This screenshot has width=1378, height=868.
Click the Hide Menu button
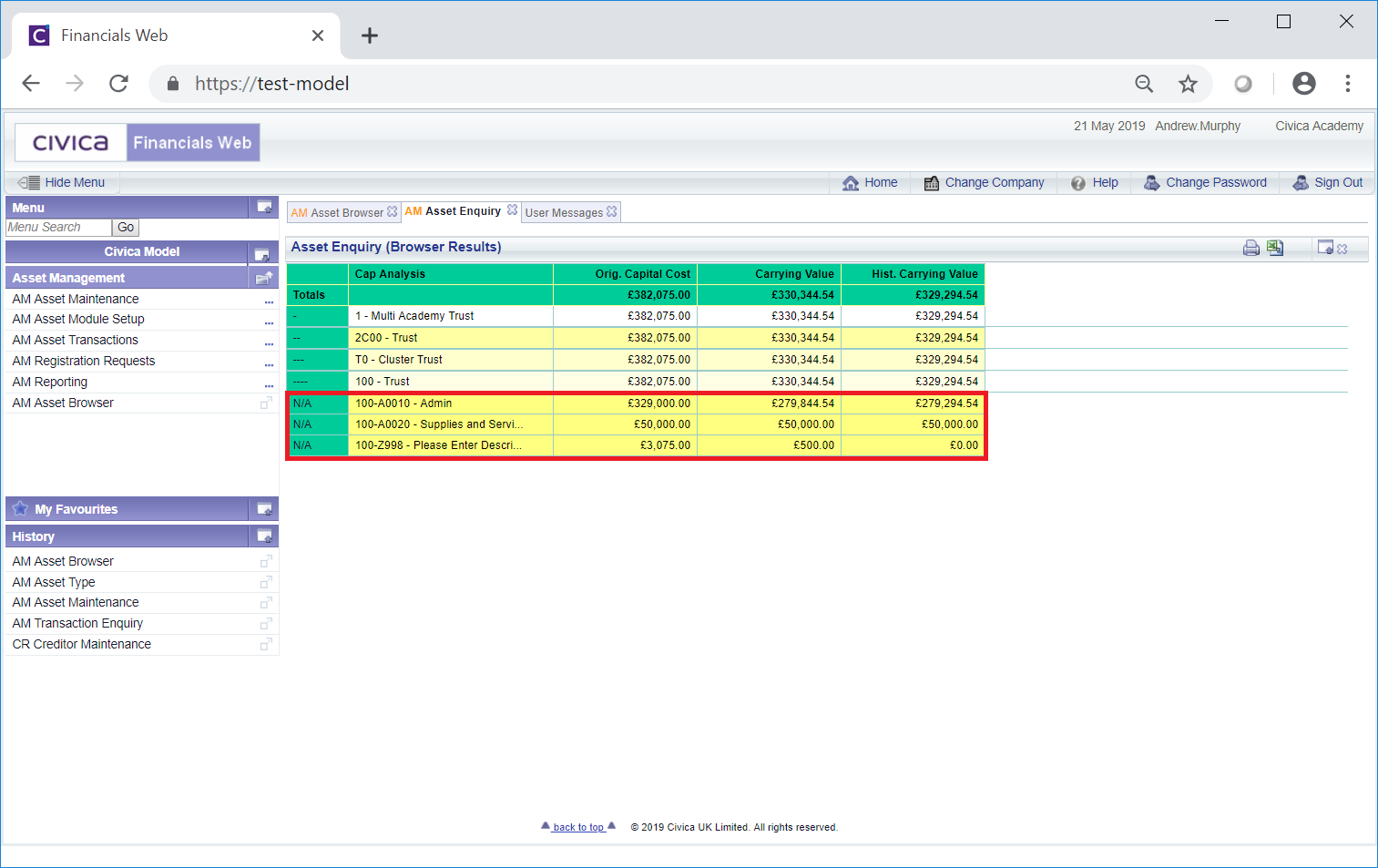click(62, 182)
